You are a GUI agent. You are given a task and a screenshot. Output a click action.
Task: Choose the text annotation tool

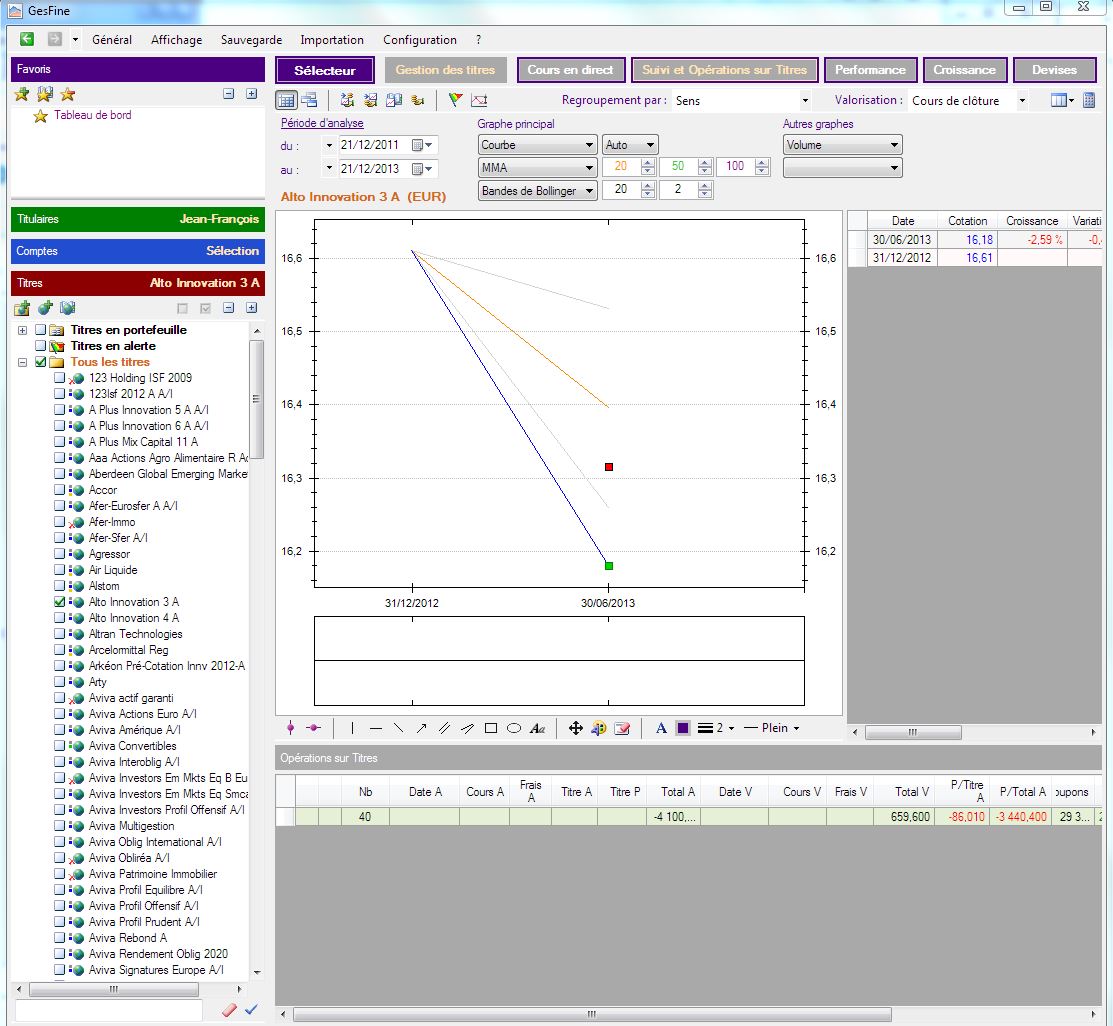point(538,729)
